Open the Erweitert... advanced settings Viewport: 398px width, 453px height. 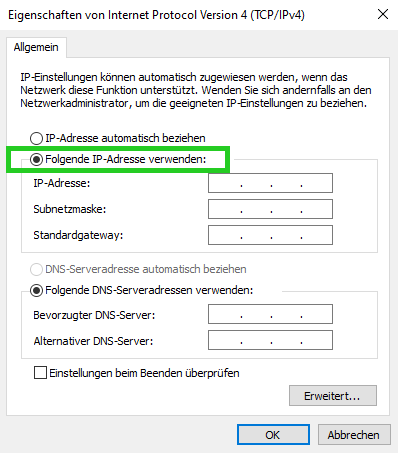[x=333, y=396]
